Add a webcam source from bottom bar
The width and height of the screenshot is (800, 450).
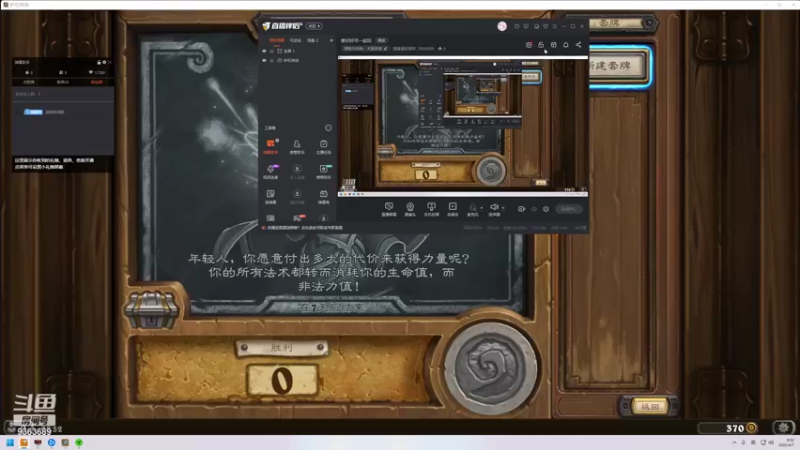(410, 209)
